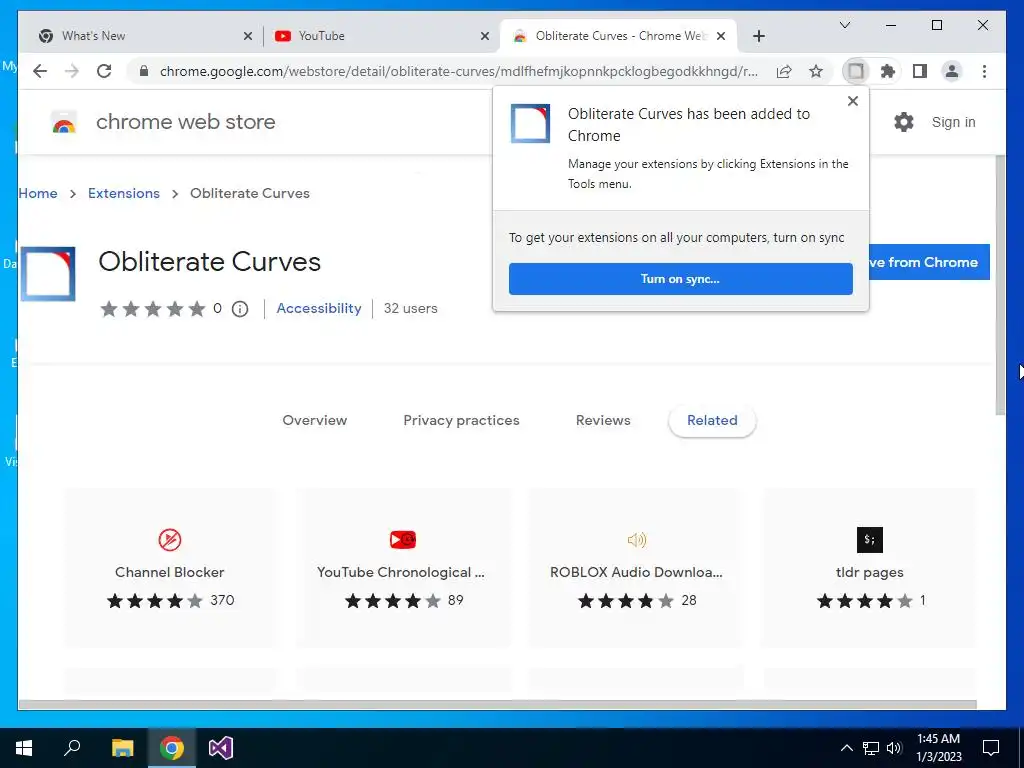Open the tab search dropdown arrow
1024x768 pixels.
pyautogui.click(x=844, y=25)
